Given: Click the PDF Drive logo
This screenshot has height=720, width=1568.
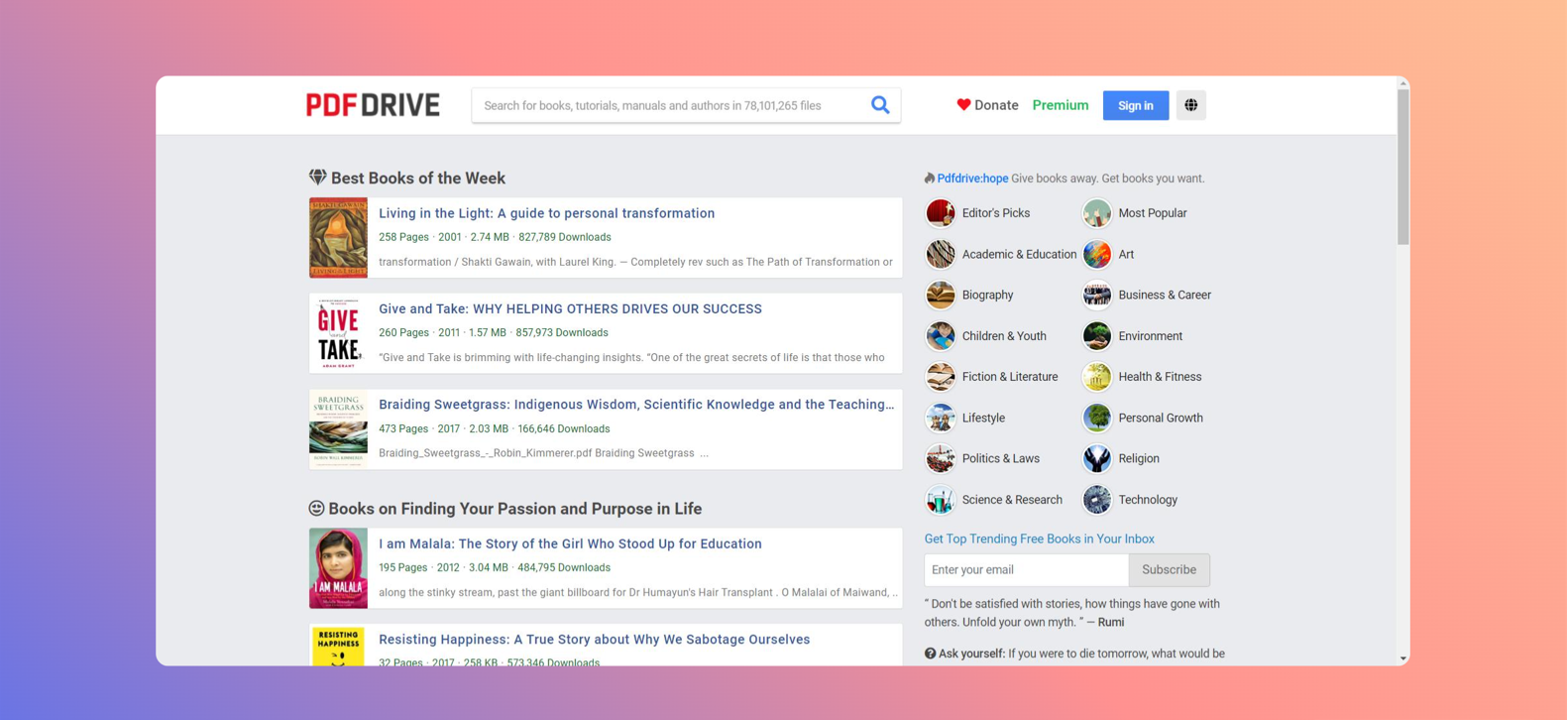Looking at the screenshot, I should pos(373,105).
